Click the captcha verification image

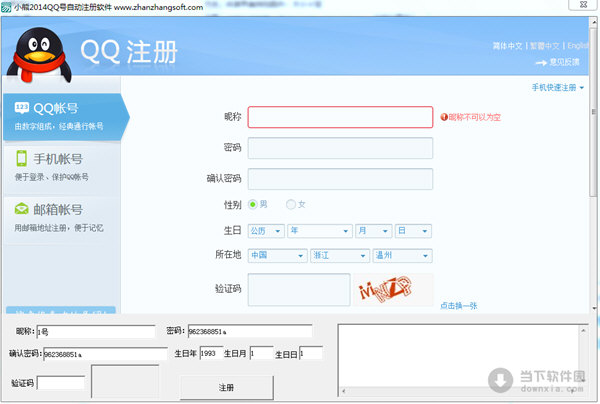[x=394, y=289]
